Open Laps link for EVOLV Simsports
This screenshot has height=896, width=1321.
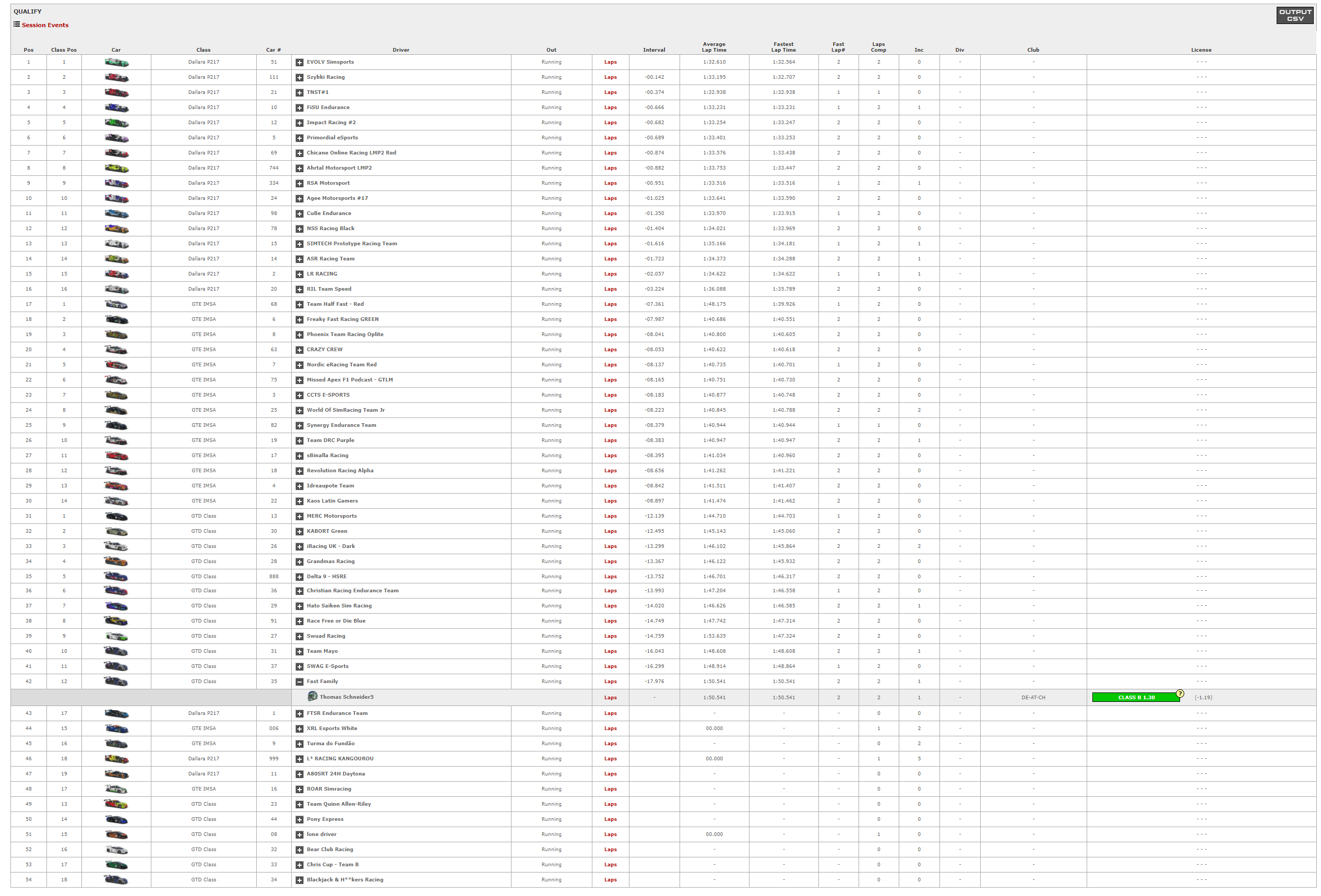point(611,62)
